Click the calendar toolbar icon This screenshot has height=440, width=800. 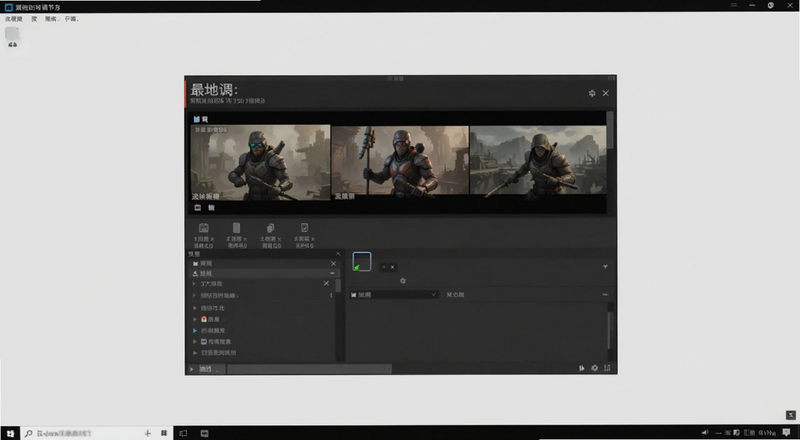pyautogui.click(x=204, y=228)
